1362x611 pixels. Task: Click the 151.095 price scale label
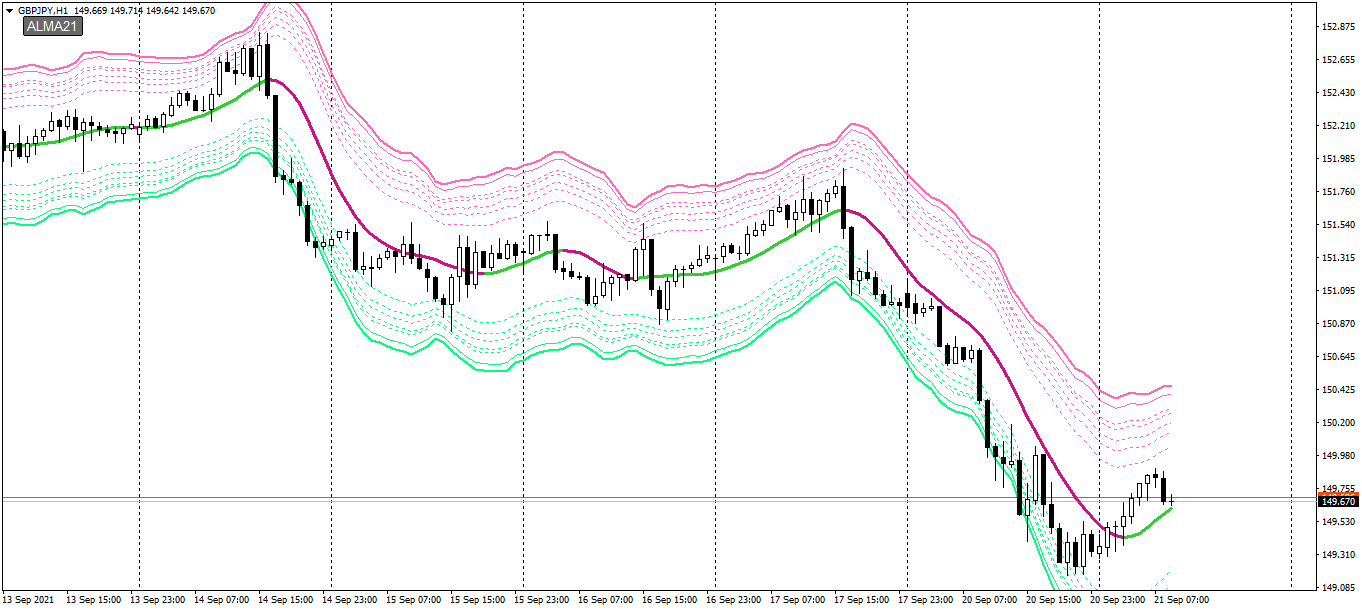[1338, 290]
